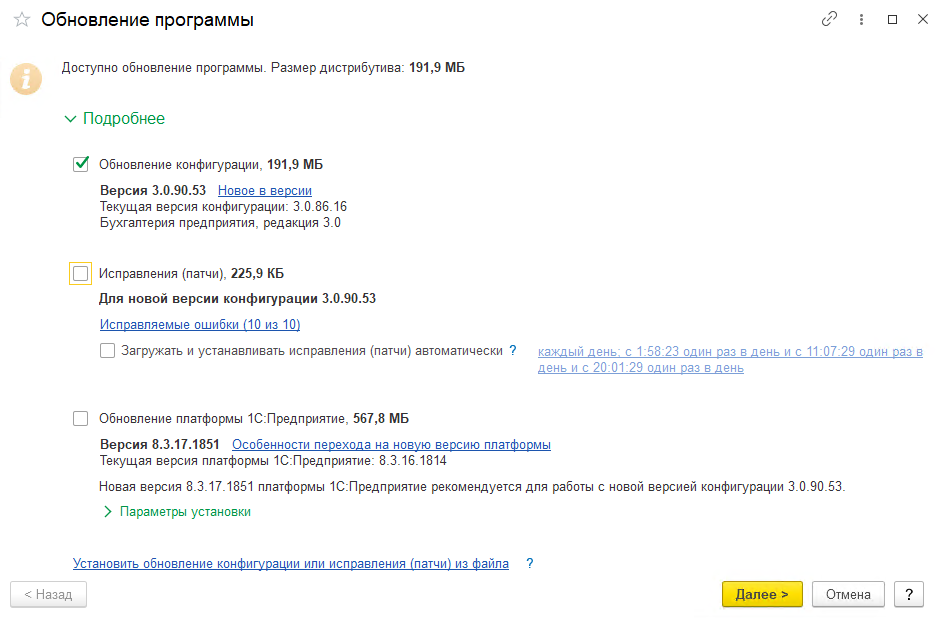Click help question mark next to auto-patch checkbox
Image resolution: width=941 pixels, height=618 pixels.
pos(513,351)
